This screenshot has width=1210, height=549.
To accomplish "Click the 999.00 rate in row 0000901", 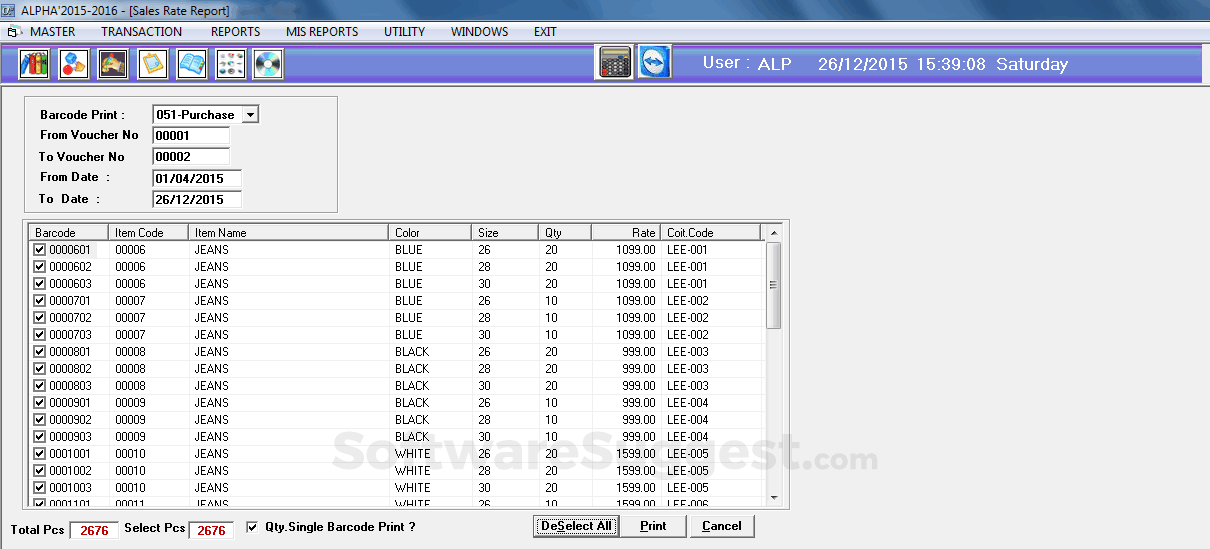I will (x=638, y=403).
